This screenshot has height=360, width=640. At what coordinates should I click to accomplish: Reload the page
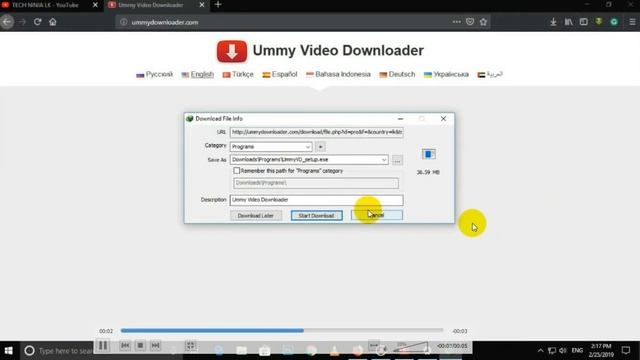(38, 22)
